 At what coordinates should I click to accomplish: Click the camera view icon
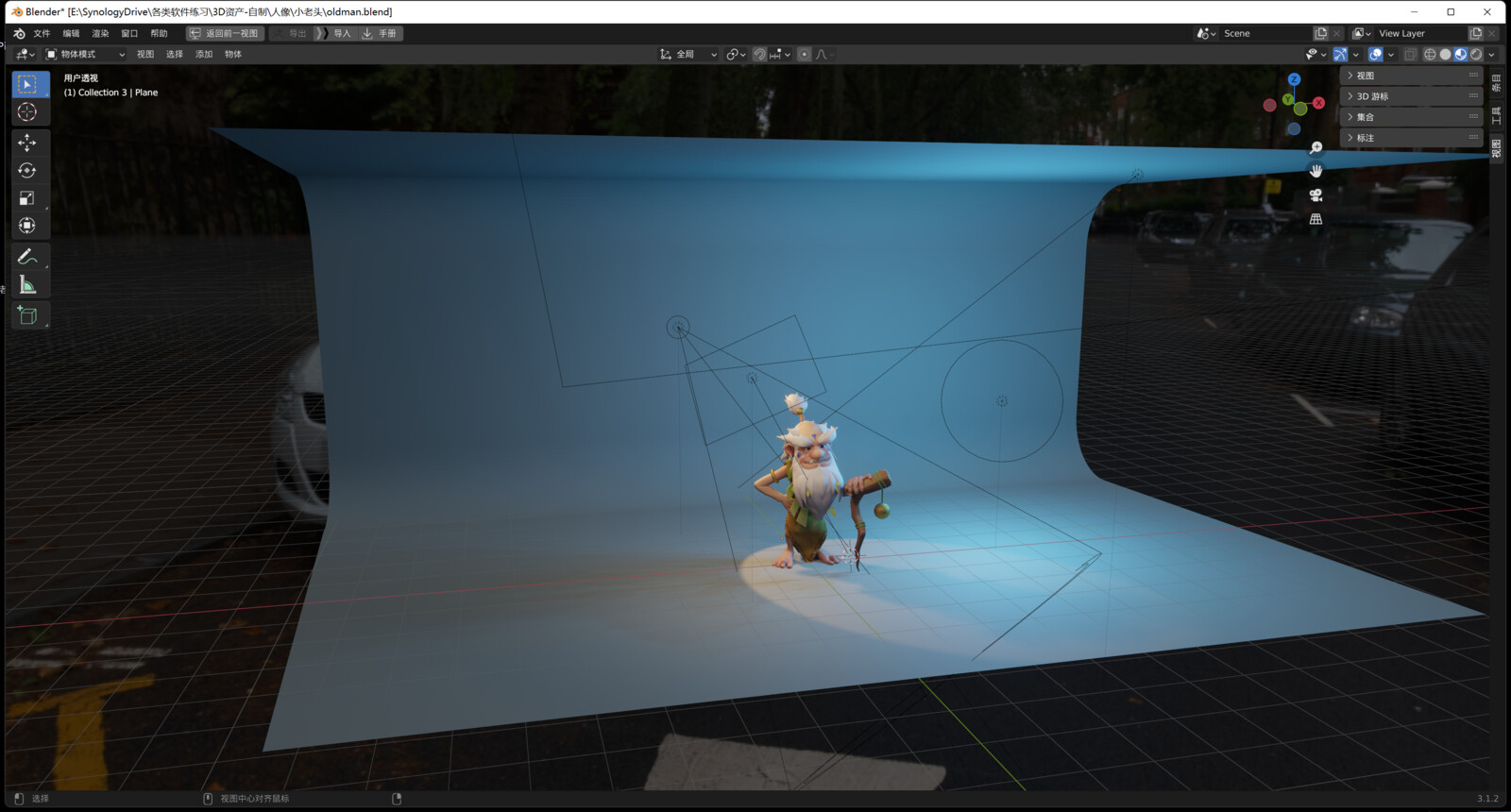tap(1316, 195)
